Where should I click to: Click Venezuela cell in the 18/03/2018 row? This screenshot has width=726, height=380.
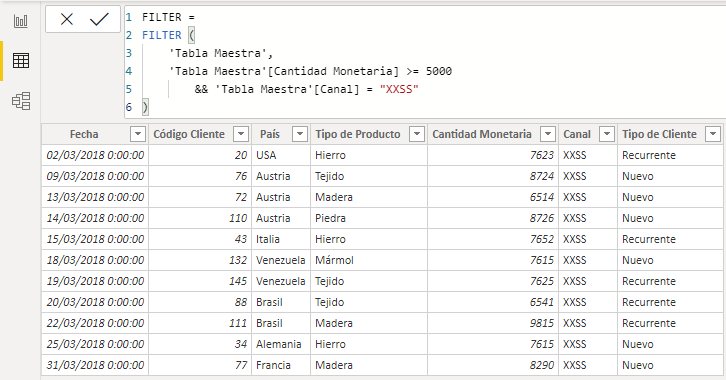(281, 260)
